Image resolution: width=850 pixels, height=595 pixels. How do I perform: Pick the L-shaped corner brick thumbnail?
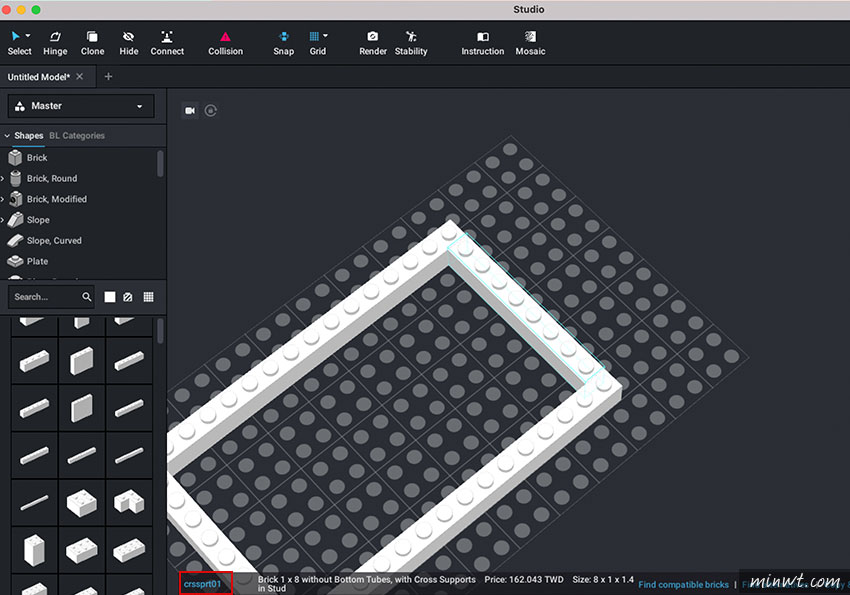129,502
